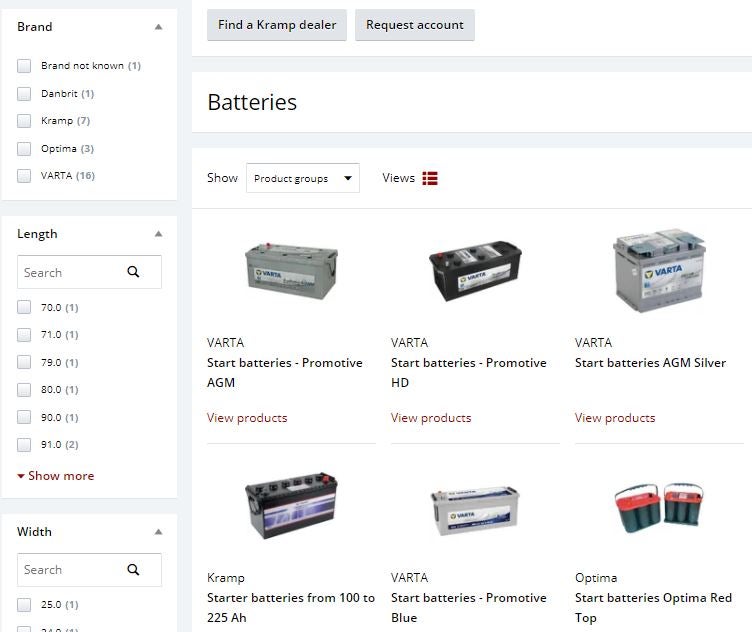
Task: Tick the 71.0 length checkbox
Action: click(x=24, y=335)
